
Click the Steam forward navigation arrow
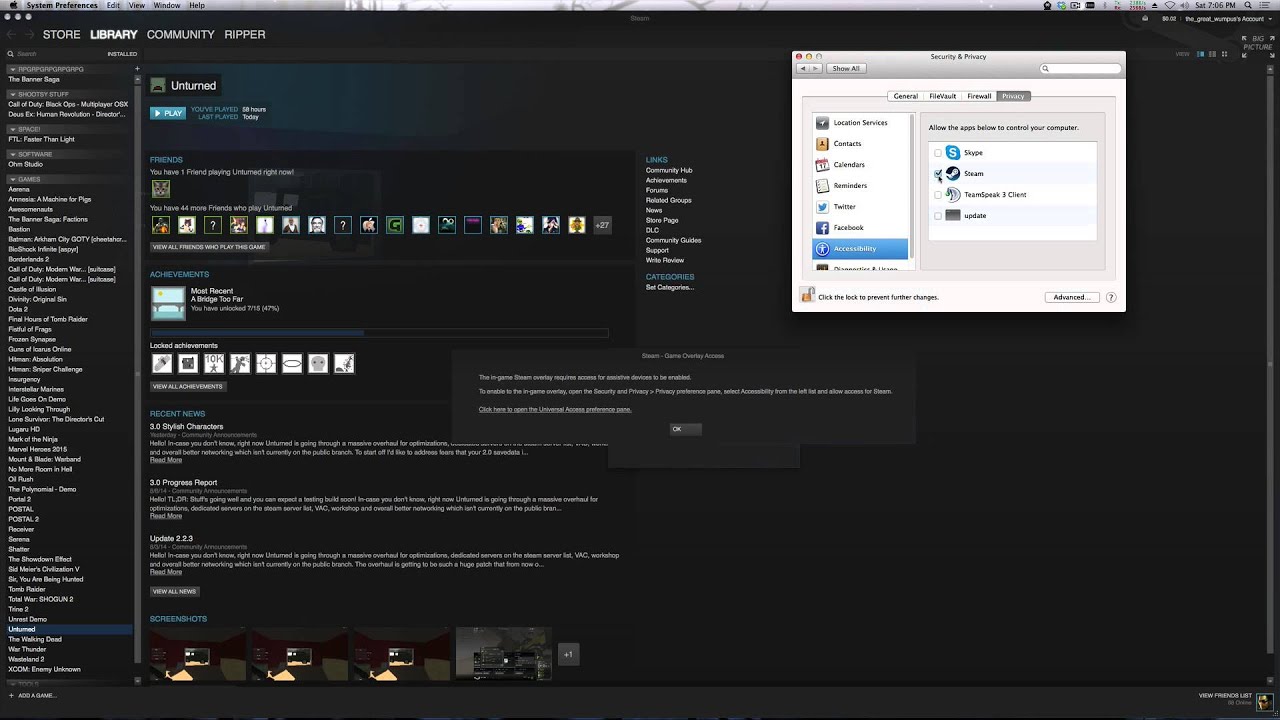29,35
